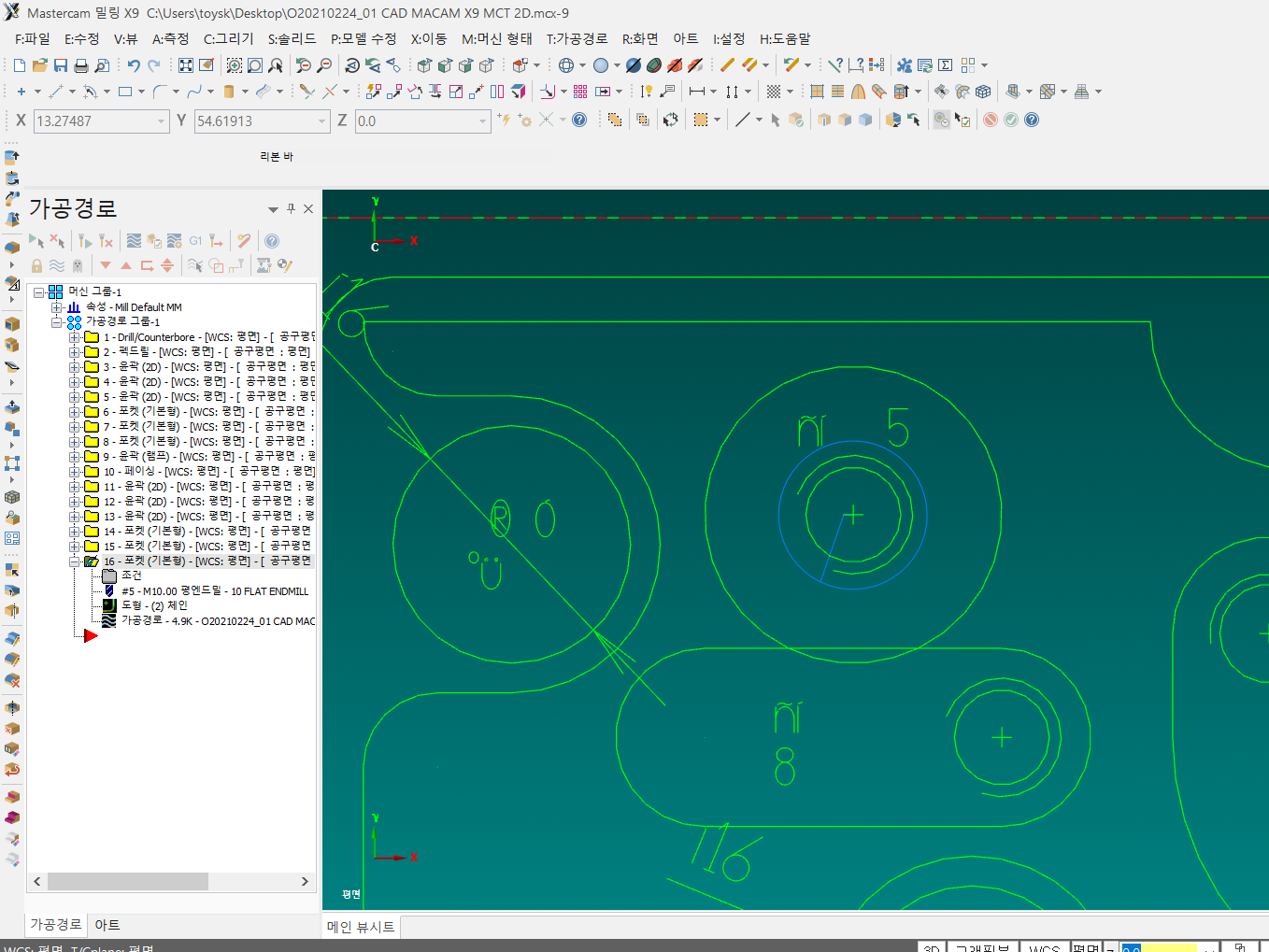Move insert arrow up triangle icon
1269x952 pixels.
[x=126, y=265]
